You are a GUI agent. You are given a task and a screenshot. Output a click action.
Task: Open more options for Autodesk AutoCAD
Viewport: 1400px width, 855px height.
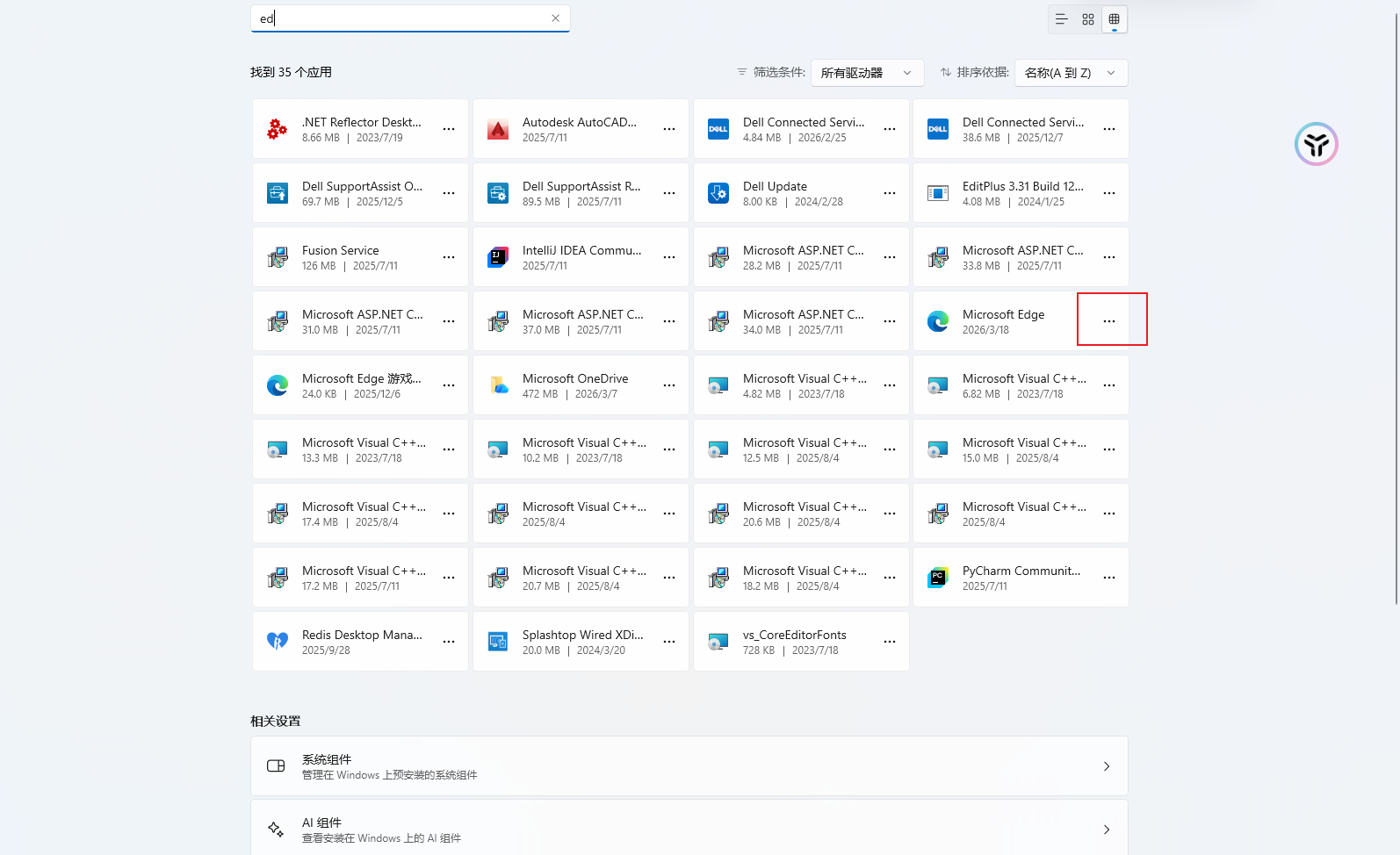pos(669,129)
